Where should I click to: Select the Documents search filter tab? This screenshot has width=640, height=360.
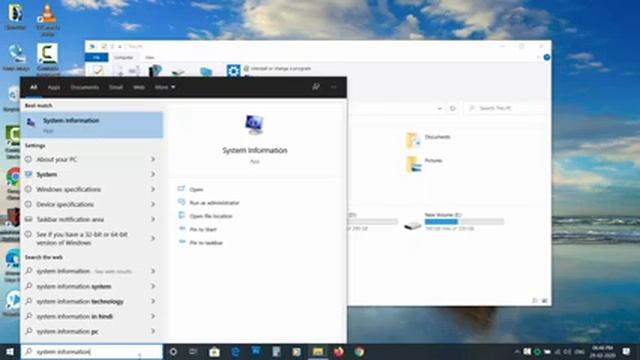pyautogui.click(x=84, y=87)
